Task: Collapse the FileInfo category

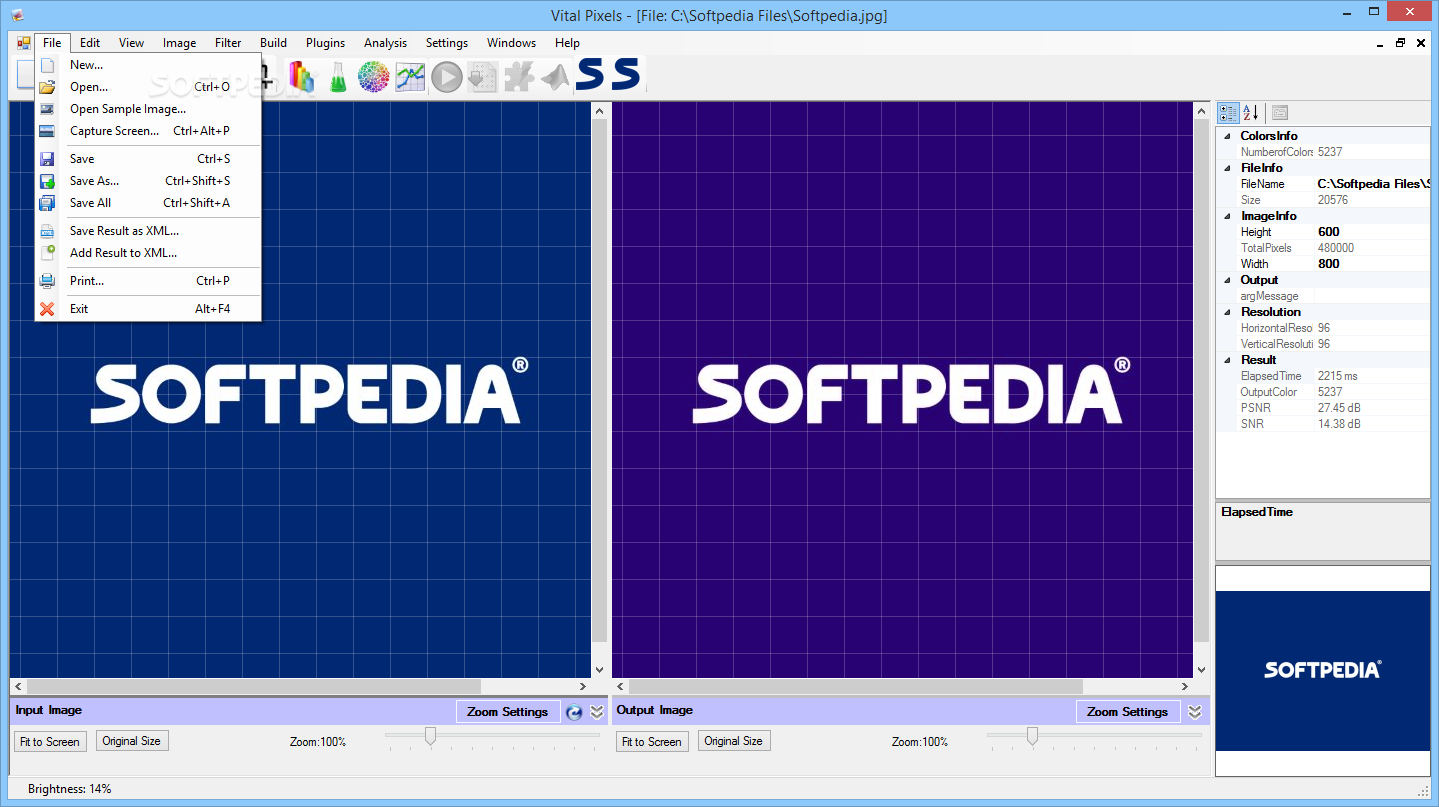Action: [1226, 168]
